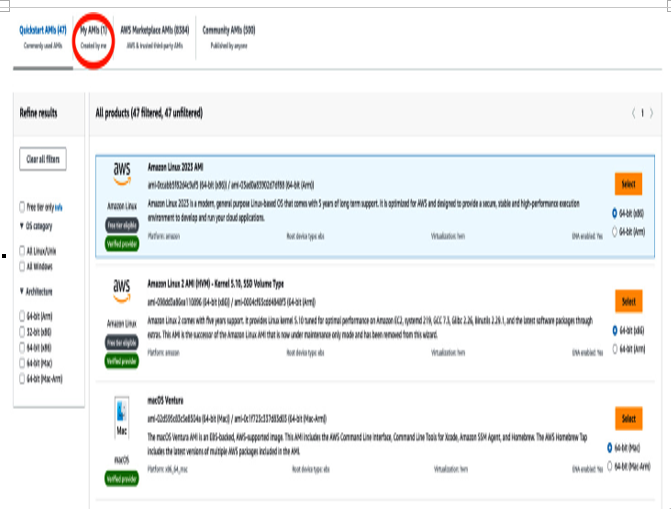
Task: Choose 64-bit (Arm) for Amazon Linux 2
Action: pos(615,349)
